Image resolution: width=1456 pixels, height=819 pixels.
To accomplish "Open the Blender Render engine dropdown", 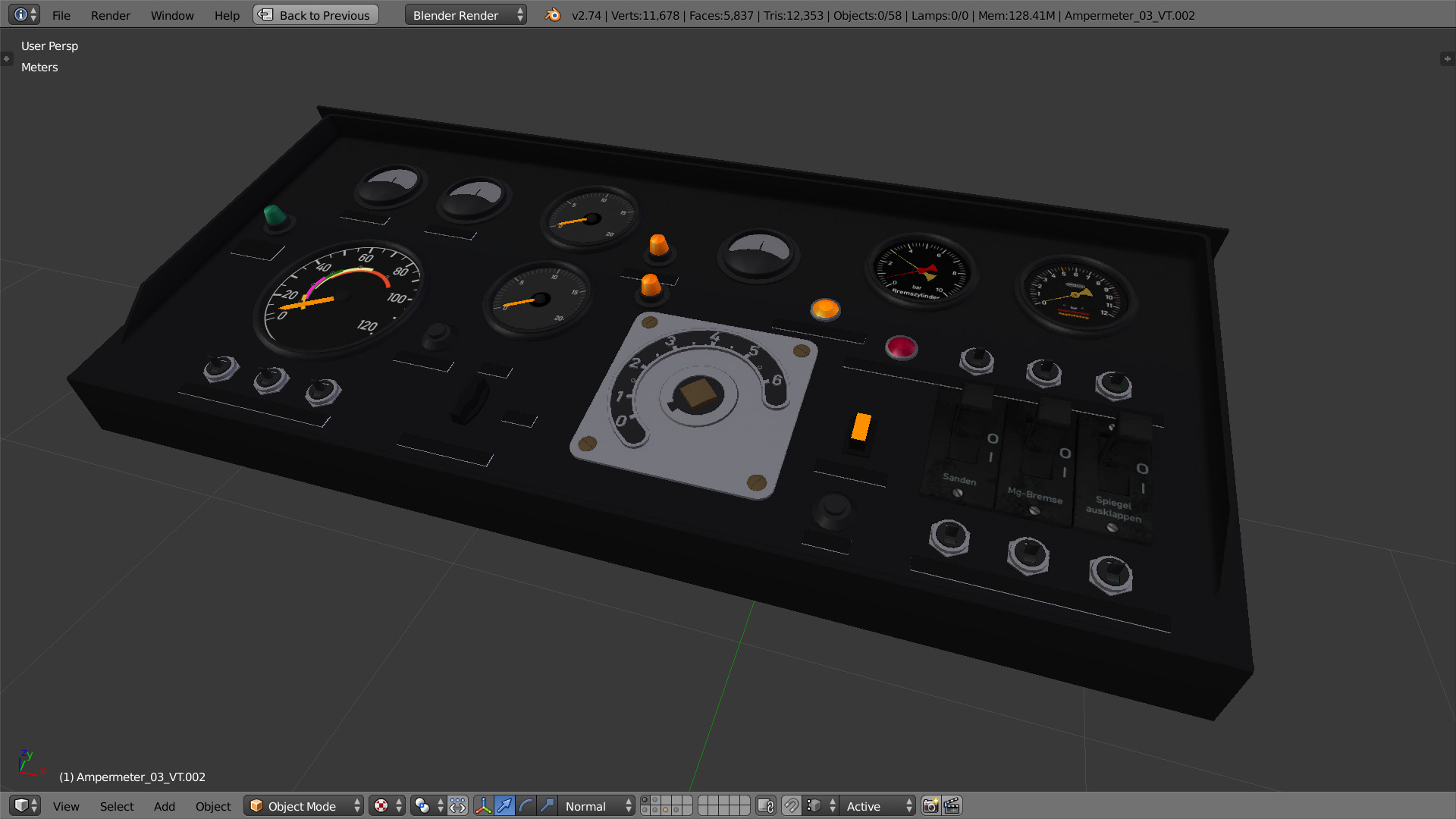I will tap(465, 15).
